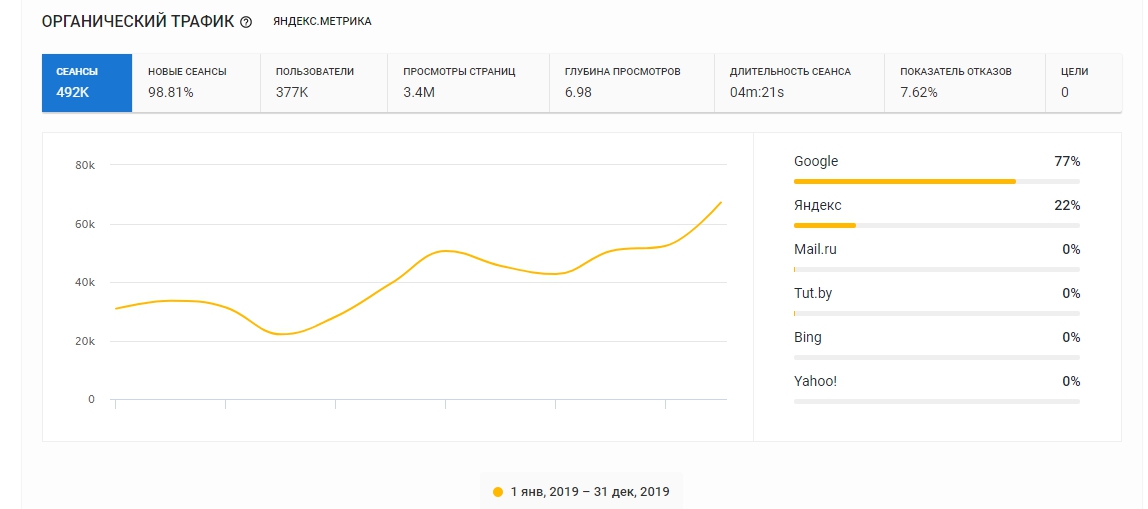Click the Google 77% percentage value

coord(1066,162)
